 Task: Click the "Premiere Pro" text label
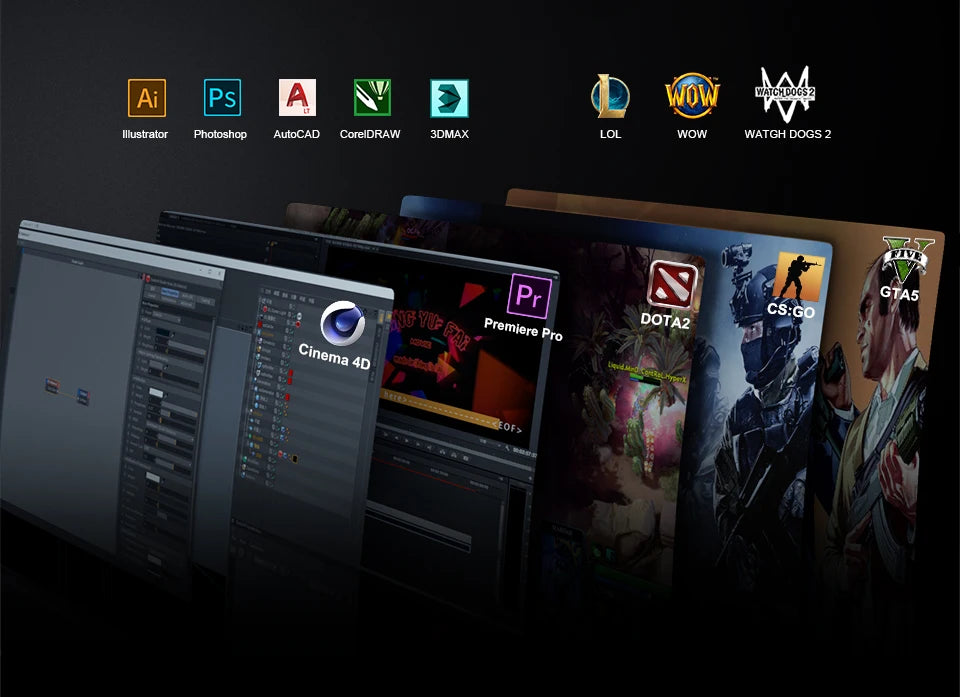(x=523, y=329)
